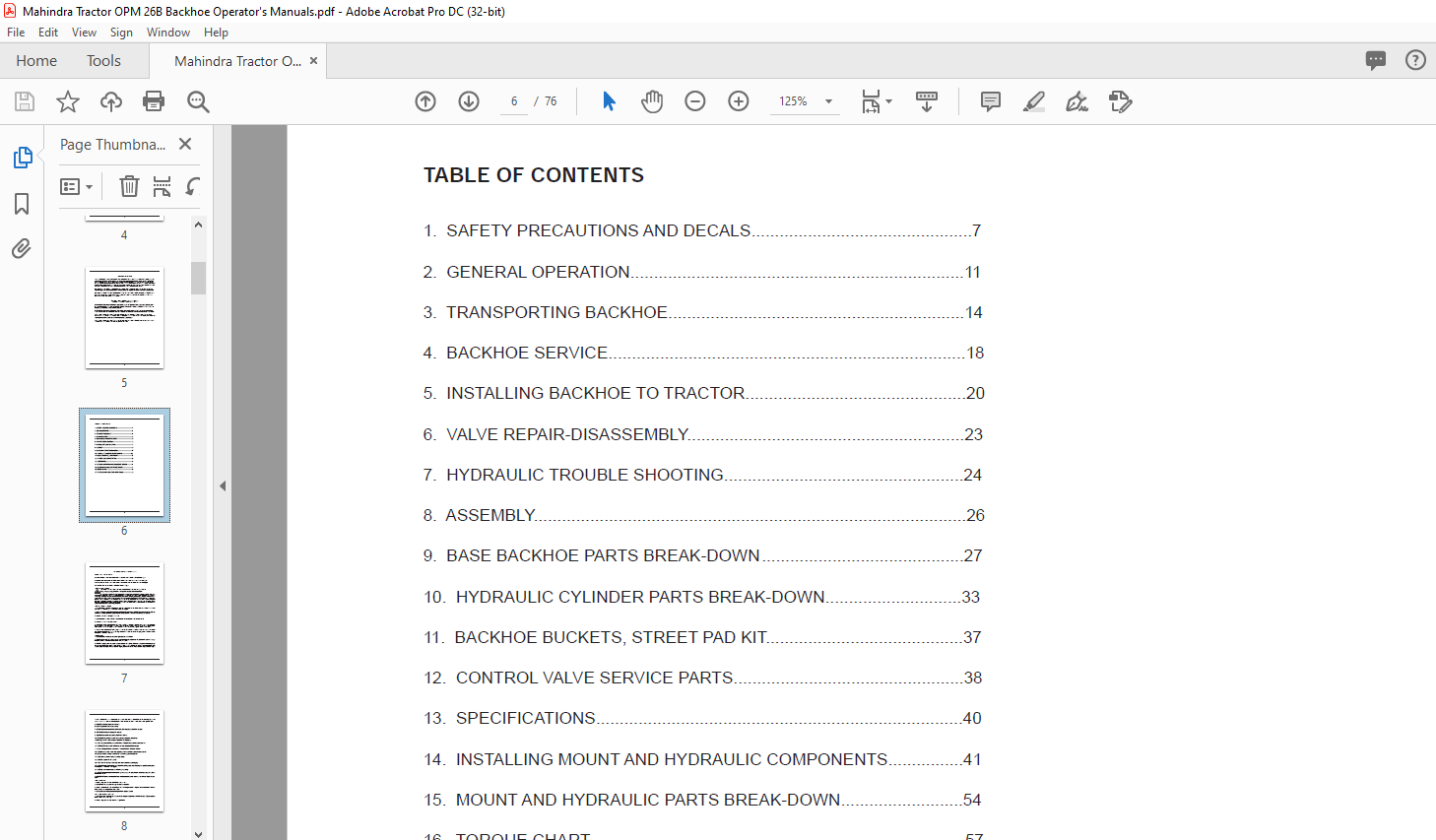Click the scrolling mode keyboard icon

tap(927, 101)
